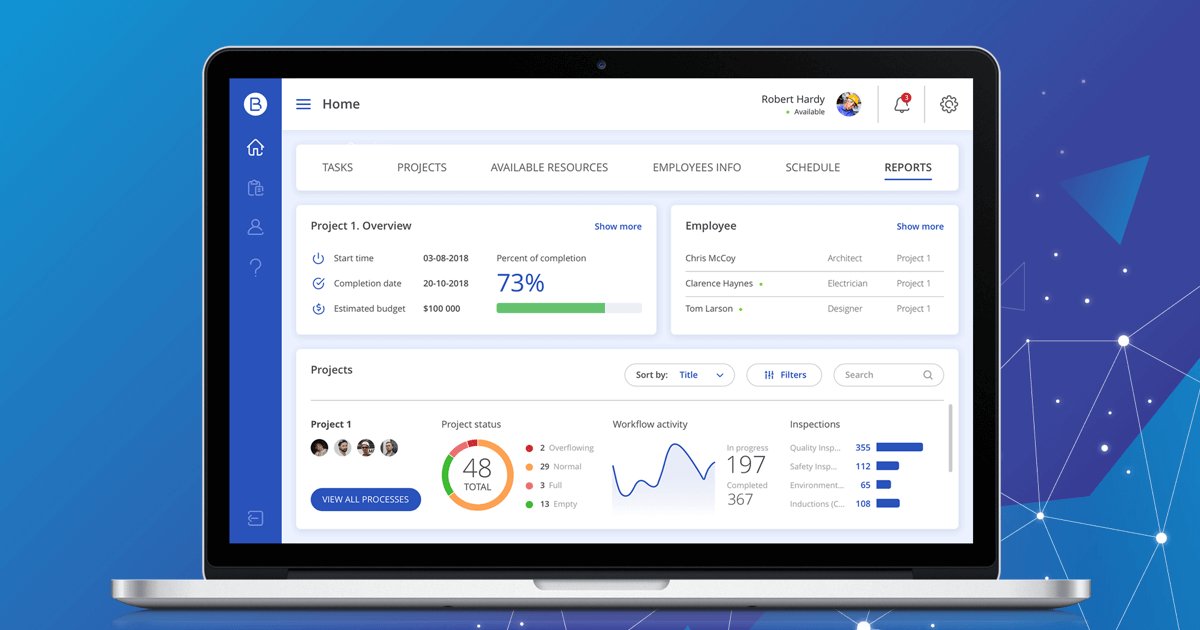1200x630 pixels.
Task: Click the Estimated budget $100 000 value
Action: pos(441,309)
